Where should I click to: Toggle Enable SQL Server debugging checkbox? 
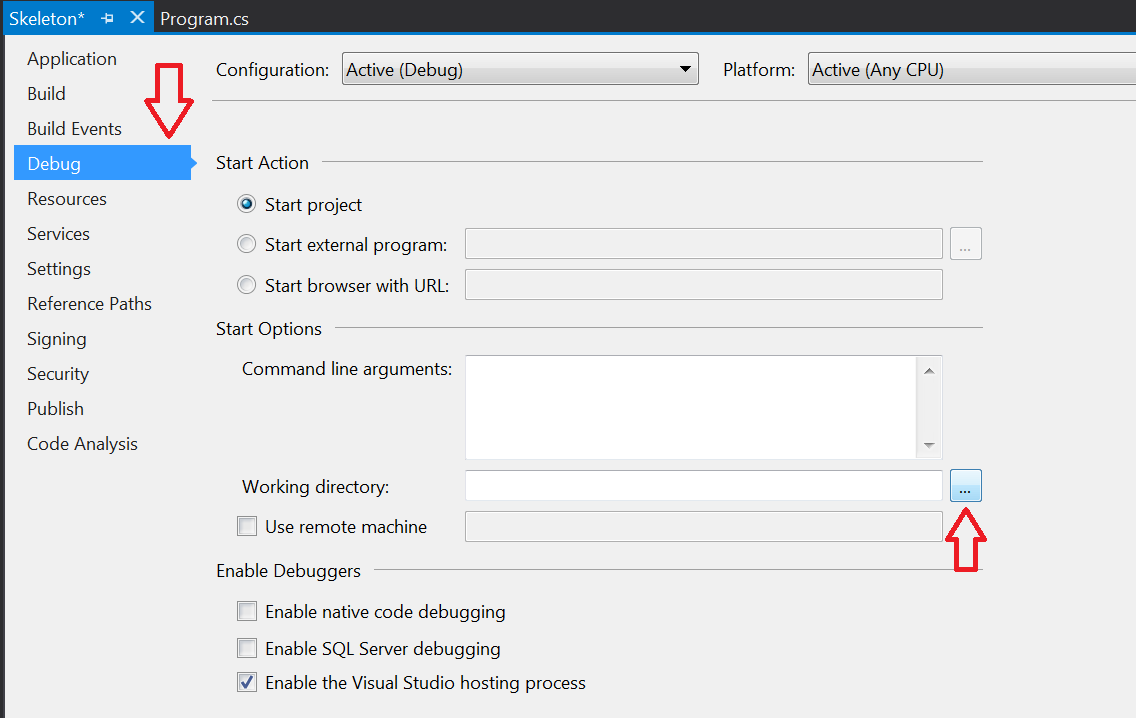[x=247, y=648]
